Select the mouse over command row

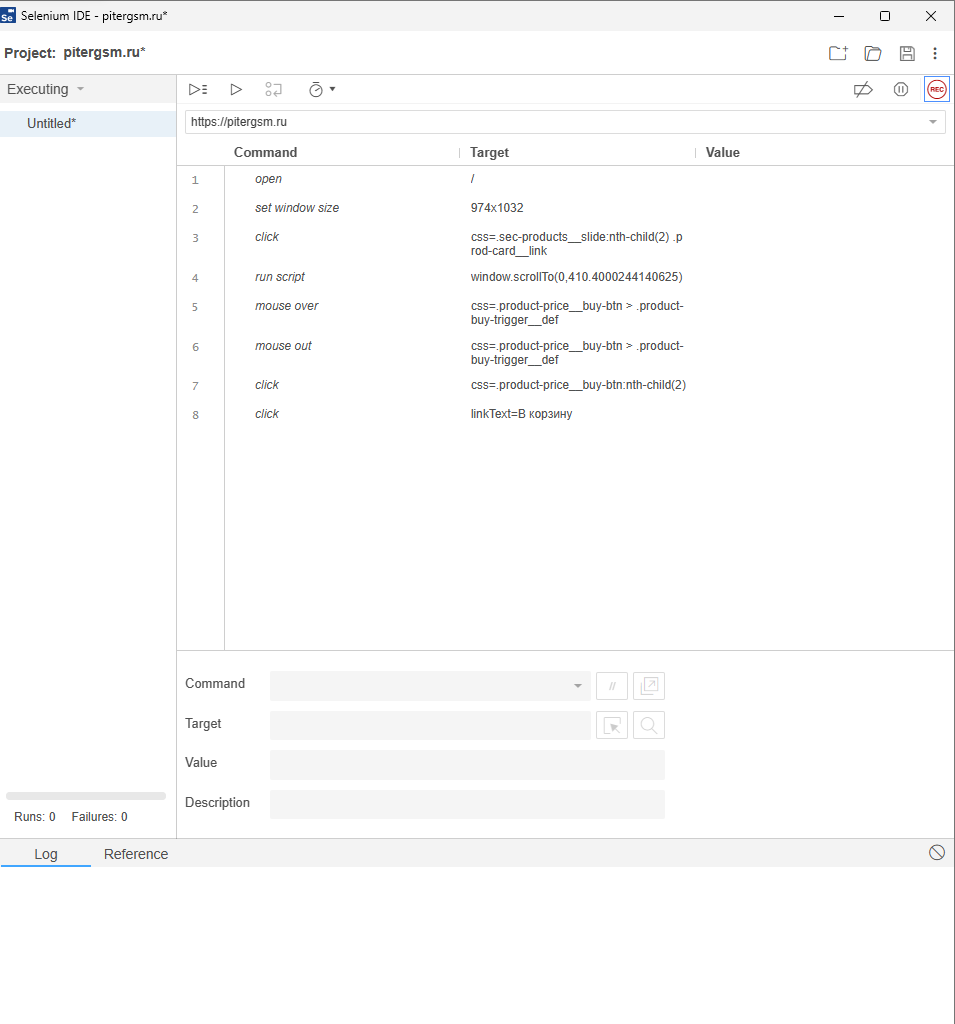coord(565,313)
